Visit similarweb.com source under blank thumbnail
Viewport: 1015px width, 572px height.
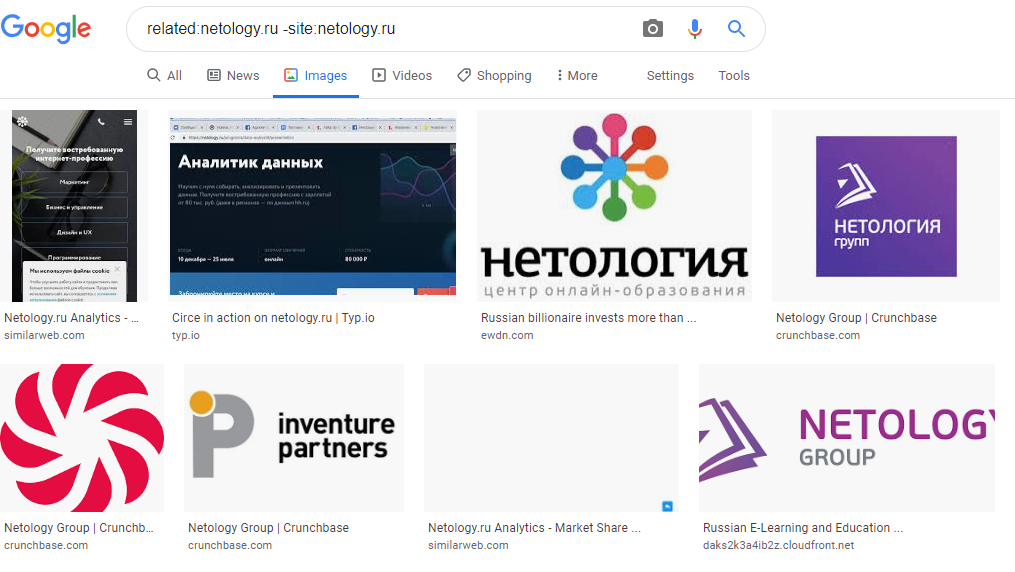pyautogui.click(x=468, y=545)
